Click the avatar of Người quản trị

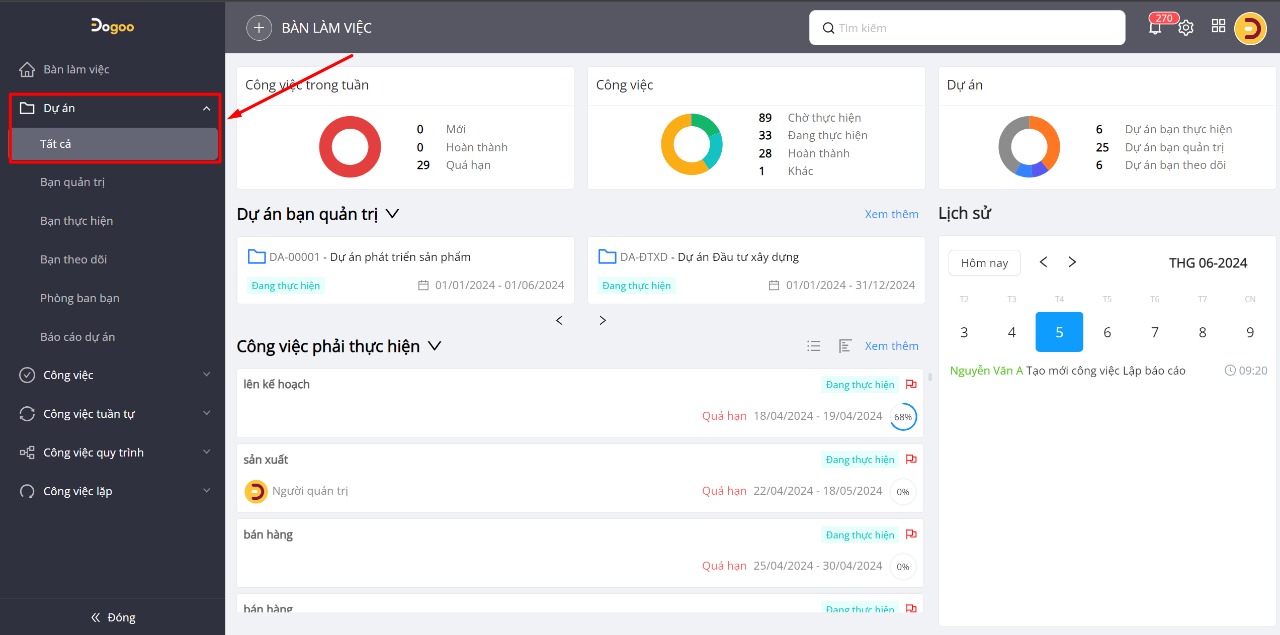(256, 491)
